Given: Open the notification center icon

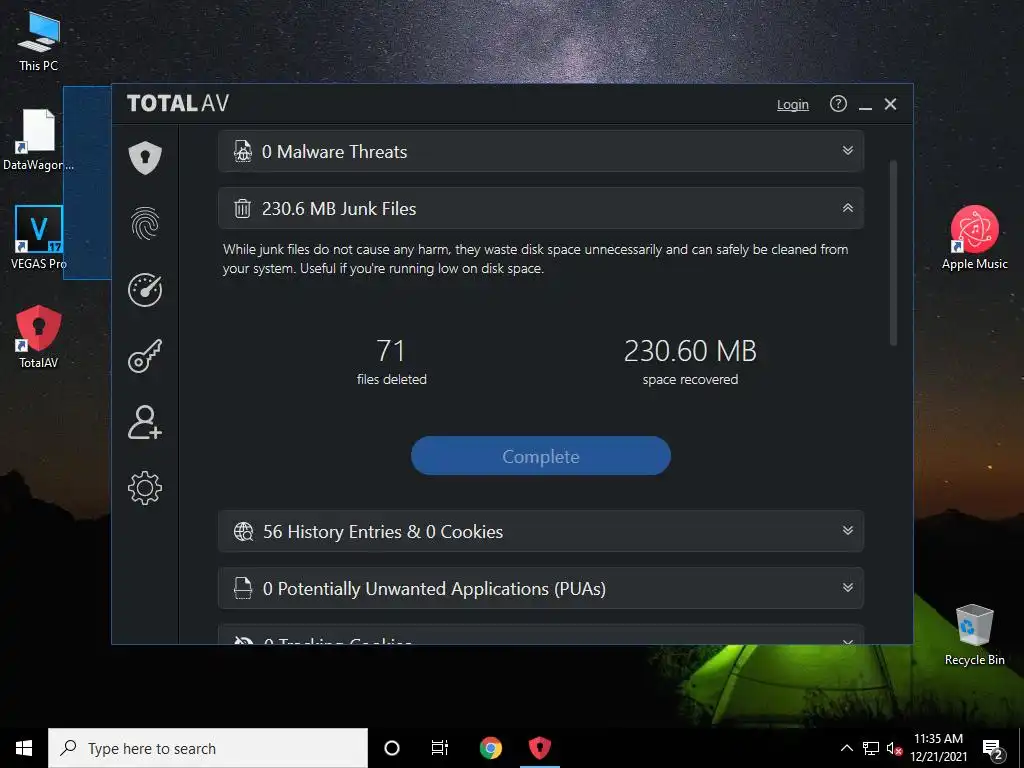Looking at the screenshot, I should pyautogui.click(x=993, y=749).
